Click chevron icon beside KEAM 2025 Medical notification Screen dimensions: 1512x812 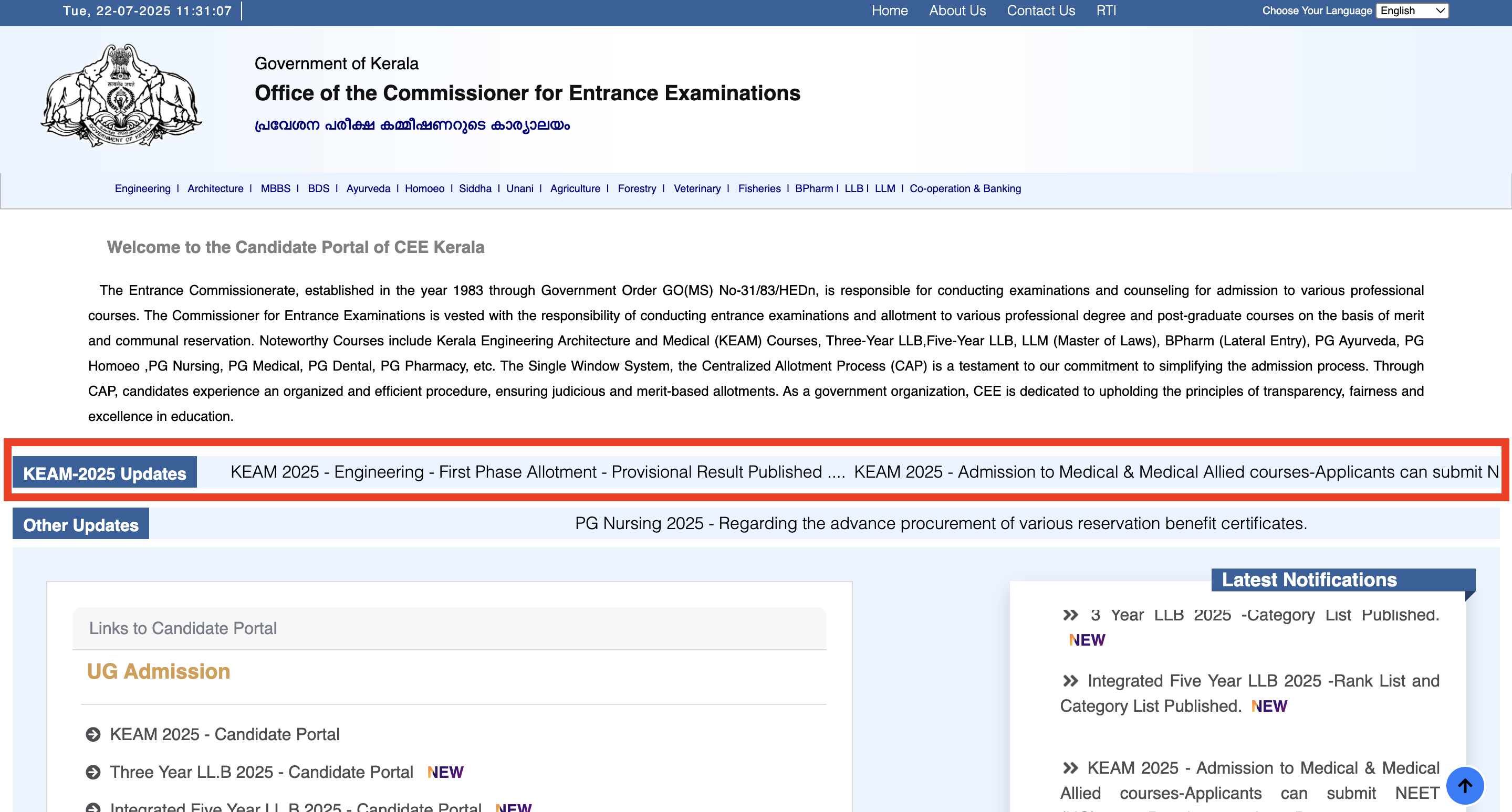point(1070,768)
